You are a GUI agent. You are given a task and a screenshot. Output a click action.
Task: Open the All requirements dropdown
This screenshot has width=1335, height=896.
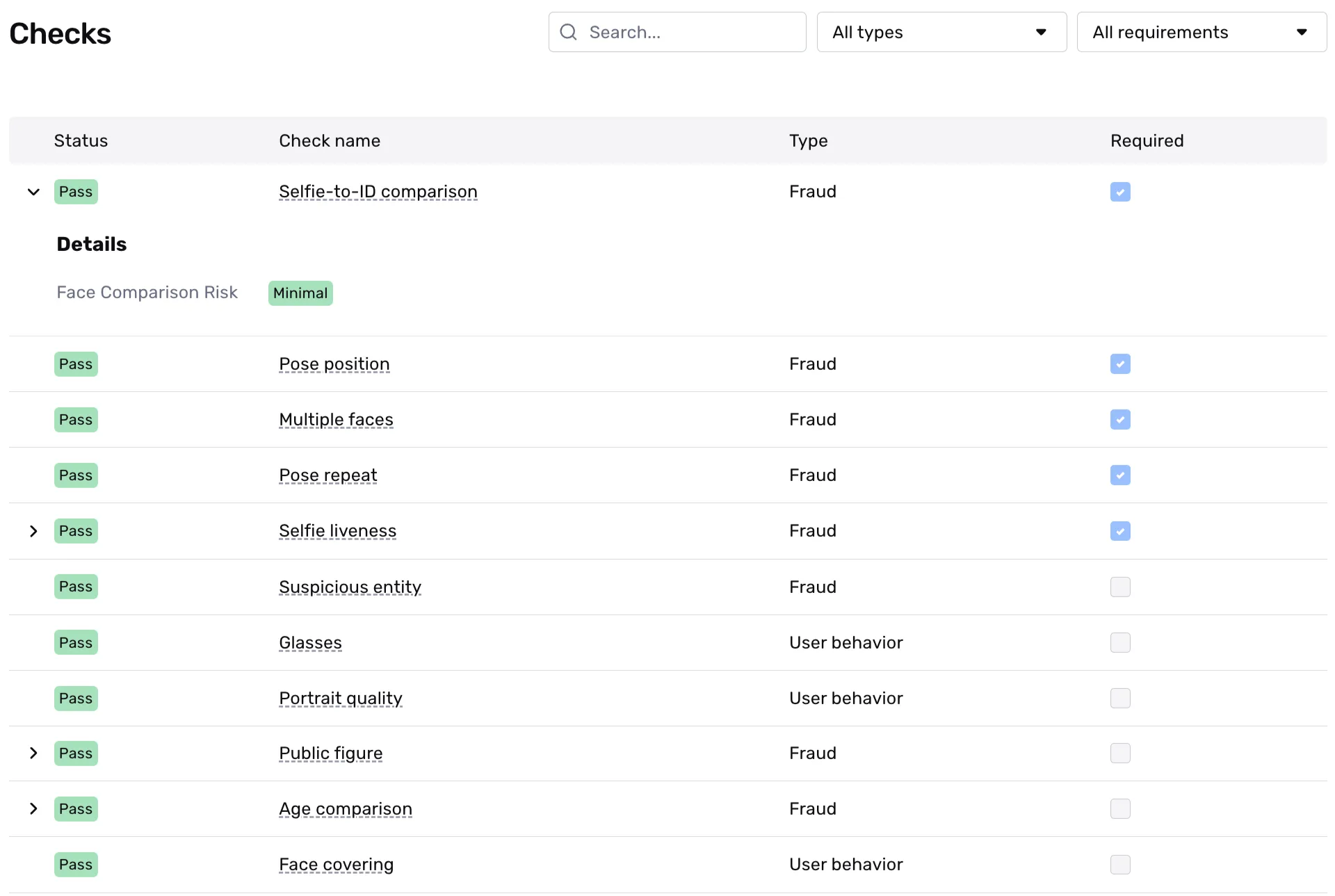coord(1201,32)
